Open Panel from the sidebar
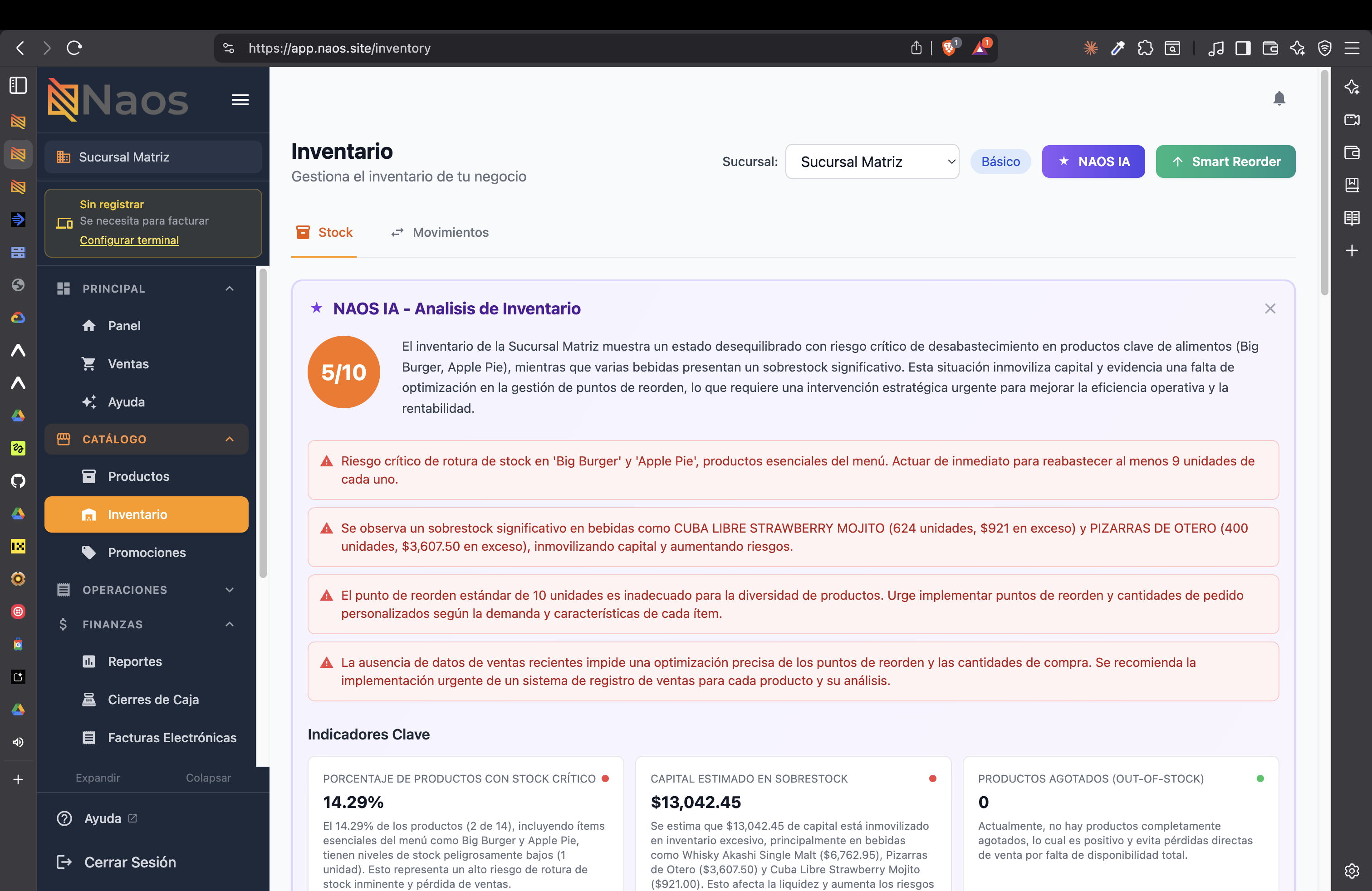The image size is (1372, 891). click(x=147, y=326)
